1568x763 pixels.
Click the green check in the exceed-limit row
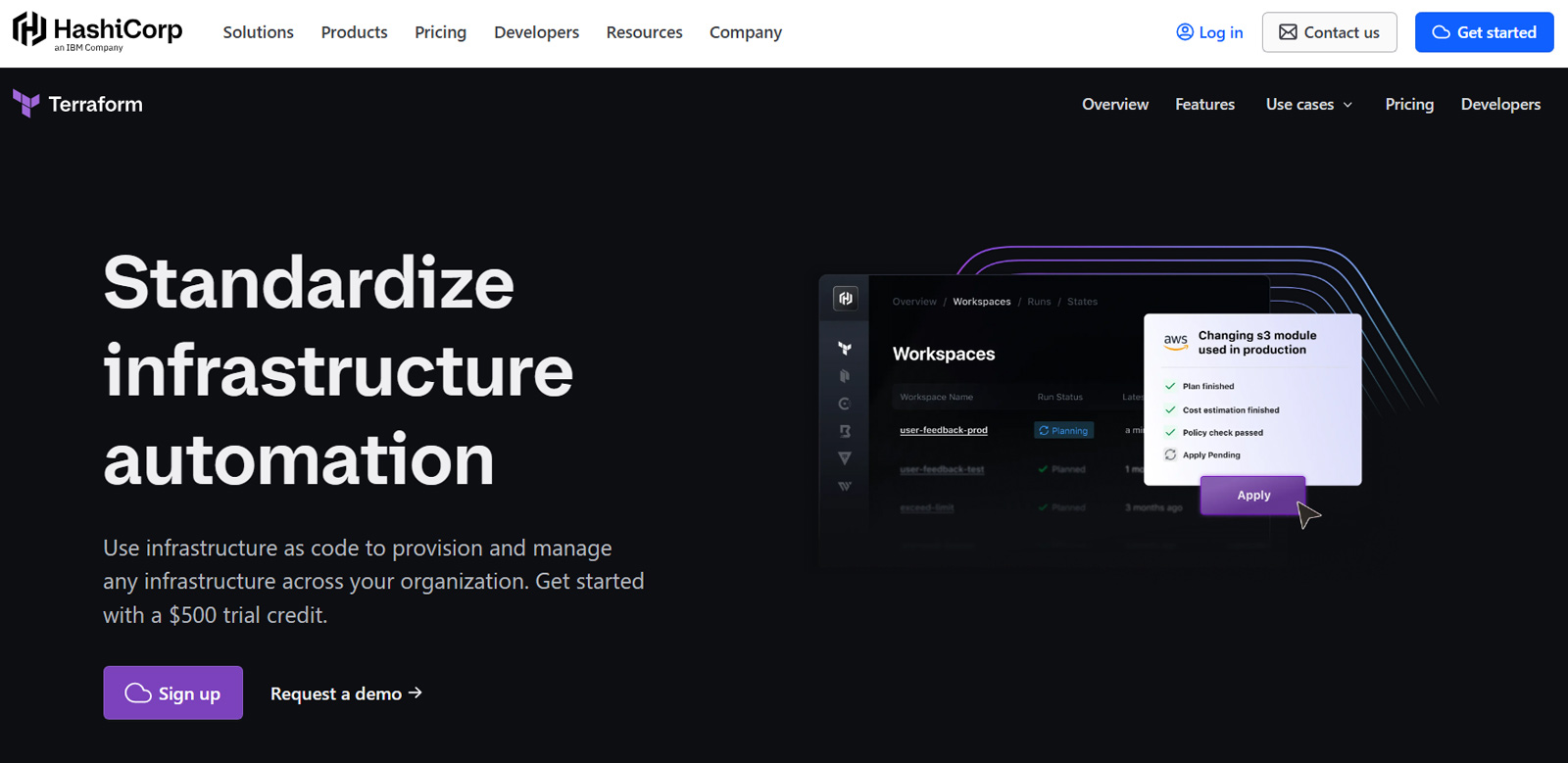1044,507
